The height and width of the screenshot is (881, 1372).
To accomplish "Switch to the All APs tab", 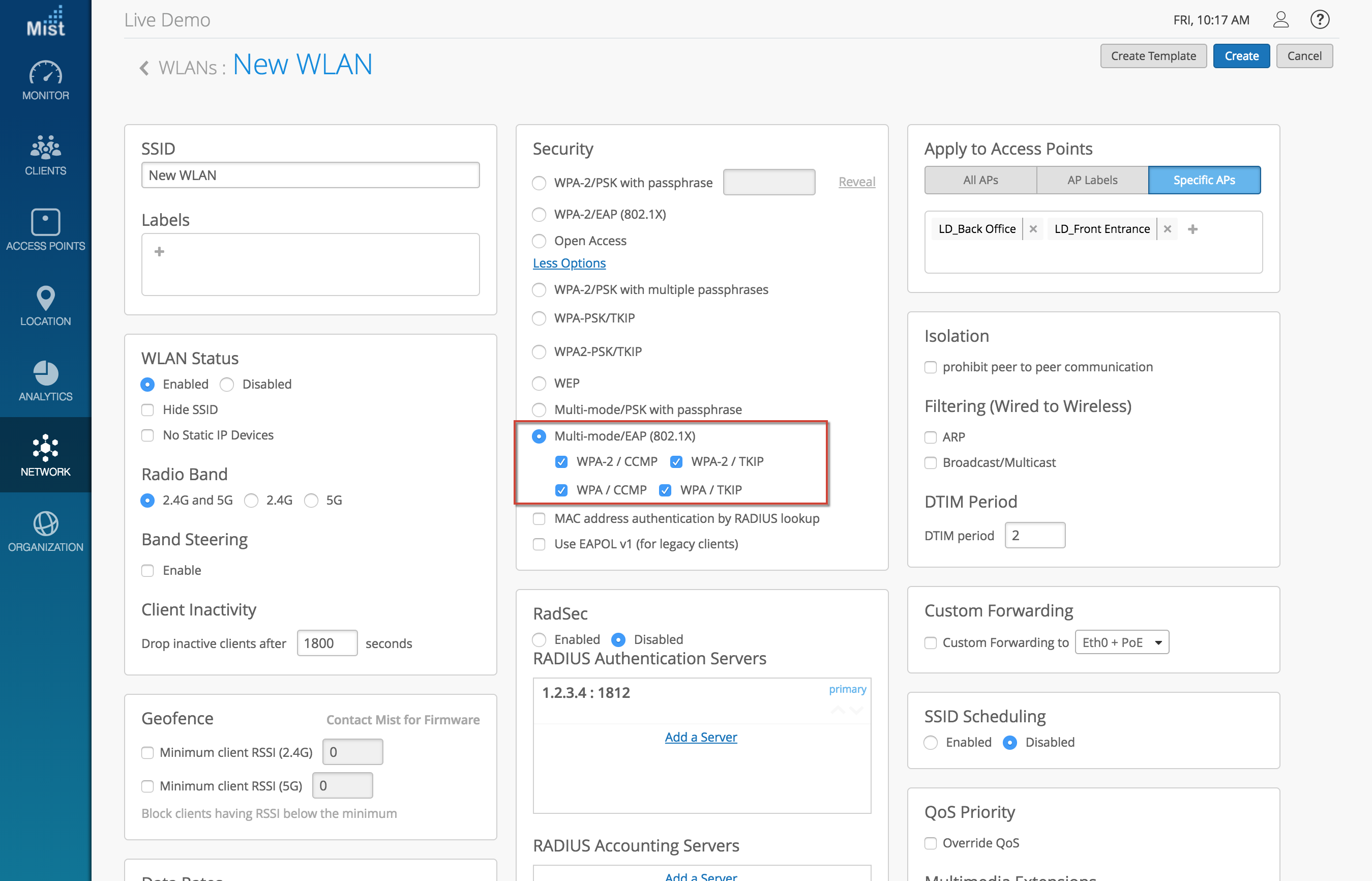I will pyautogui.click(x=980, y=180).
